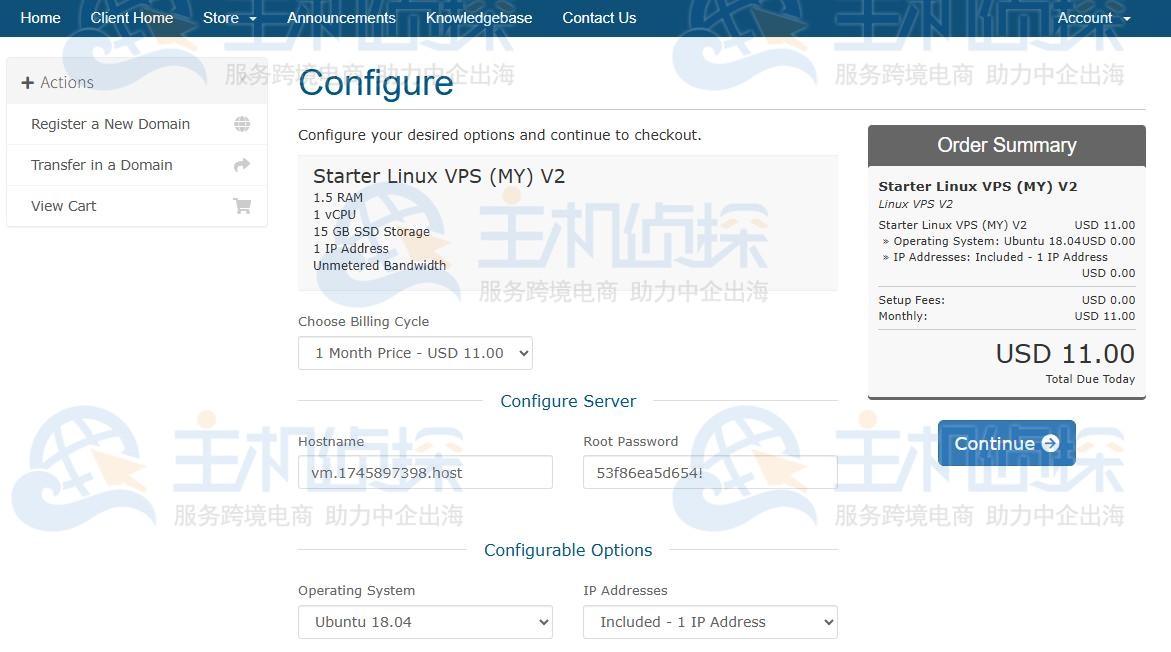
Task: Focus the Root Password text field
Action: coord(710,472)
